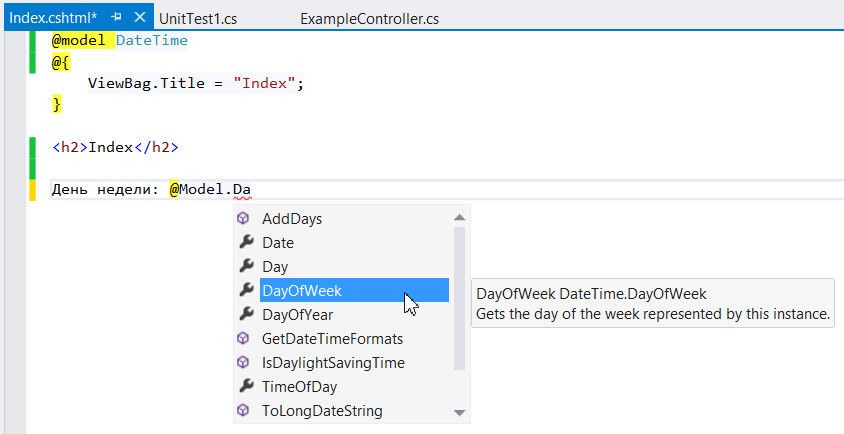Viewport: 844px width, 434px height.
Task: Click the Index text inside the h2 tag
Action: 110,147
